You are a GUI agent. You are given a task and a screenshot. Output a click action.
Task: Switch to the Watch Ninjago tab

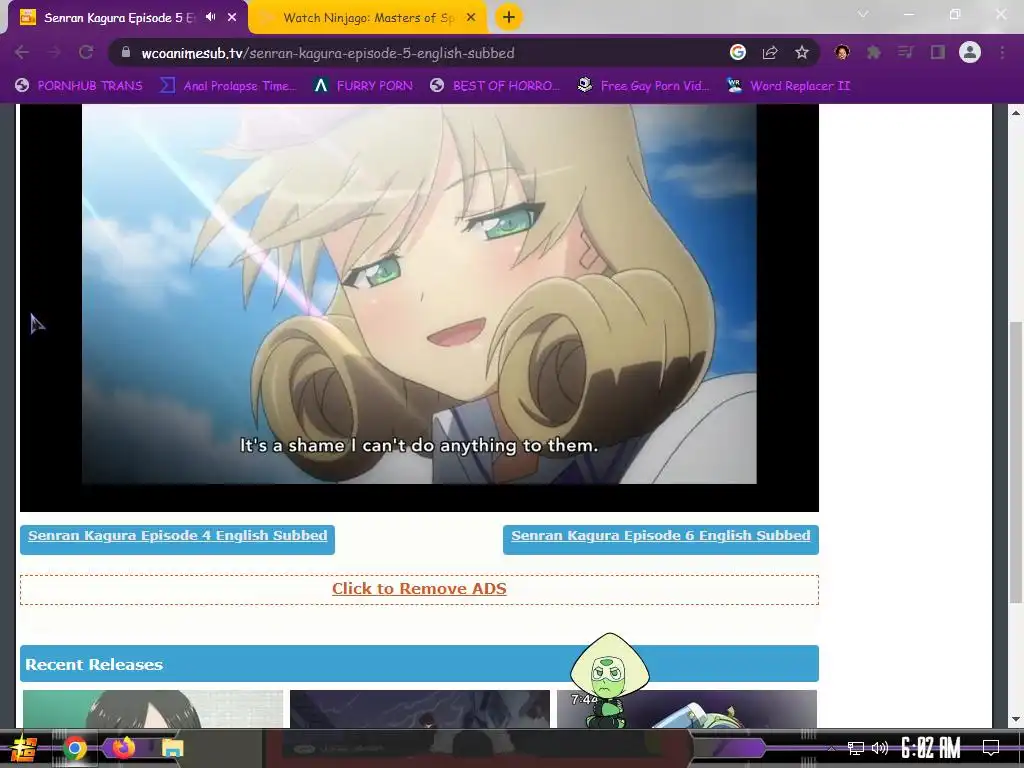(x=369, y=18)
